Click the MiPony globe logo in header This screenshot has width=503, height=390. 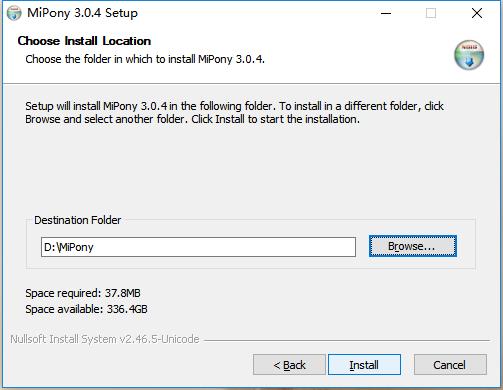469,55
